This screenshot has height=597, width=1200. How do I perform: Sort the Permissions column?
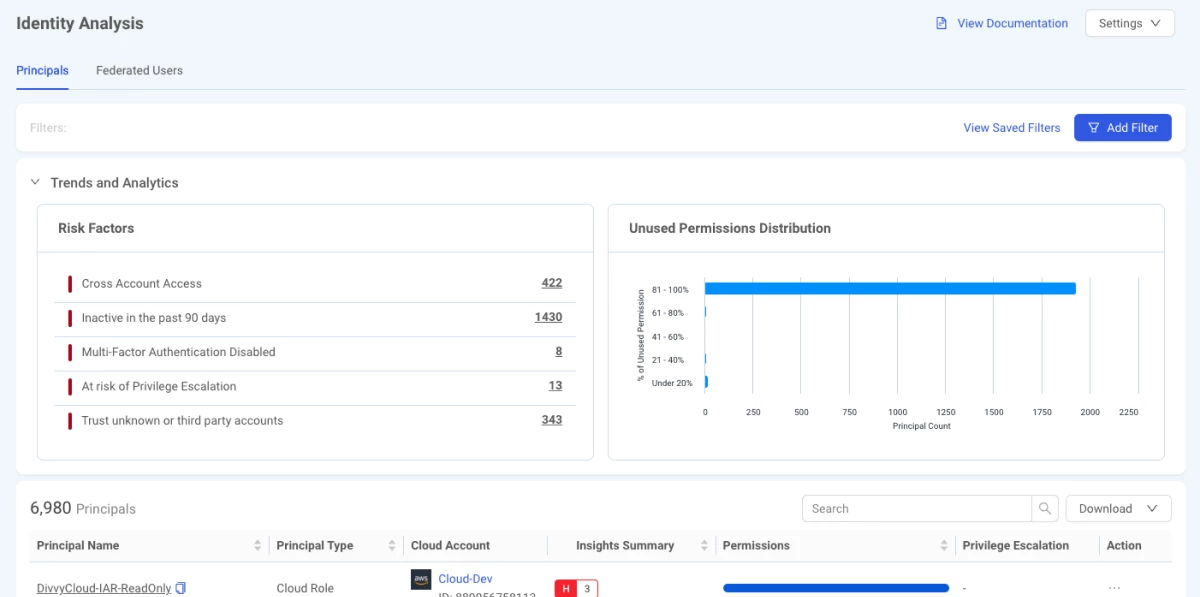(x=944, y=546)
